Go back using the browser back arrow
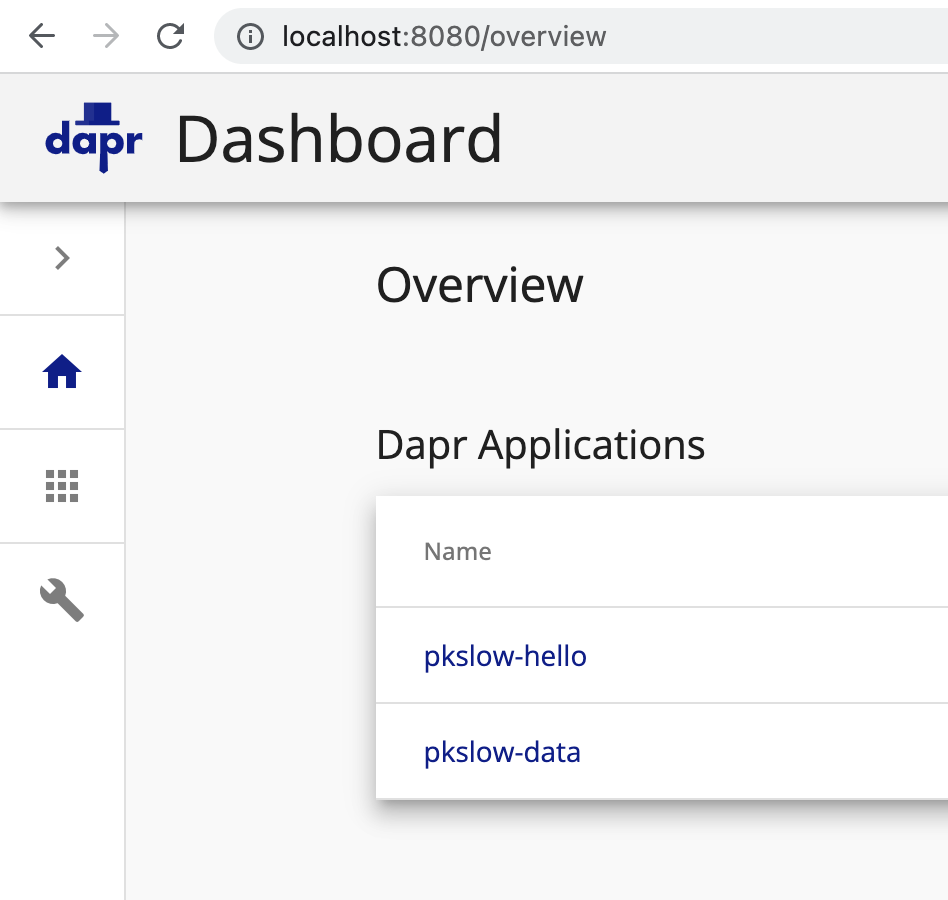Image resolution: width=948 pixels, height=900 pixels. coord(42,36)
